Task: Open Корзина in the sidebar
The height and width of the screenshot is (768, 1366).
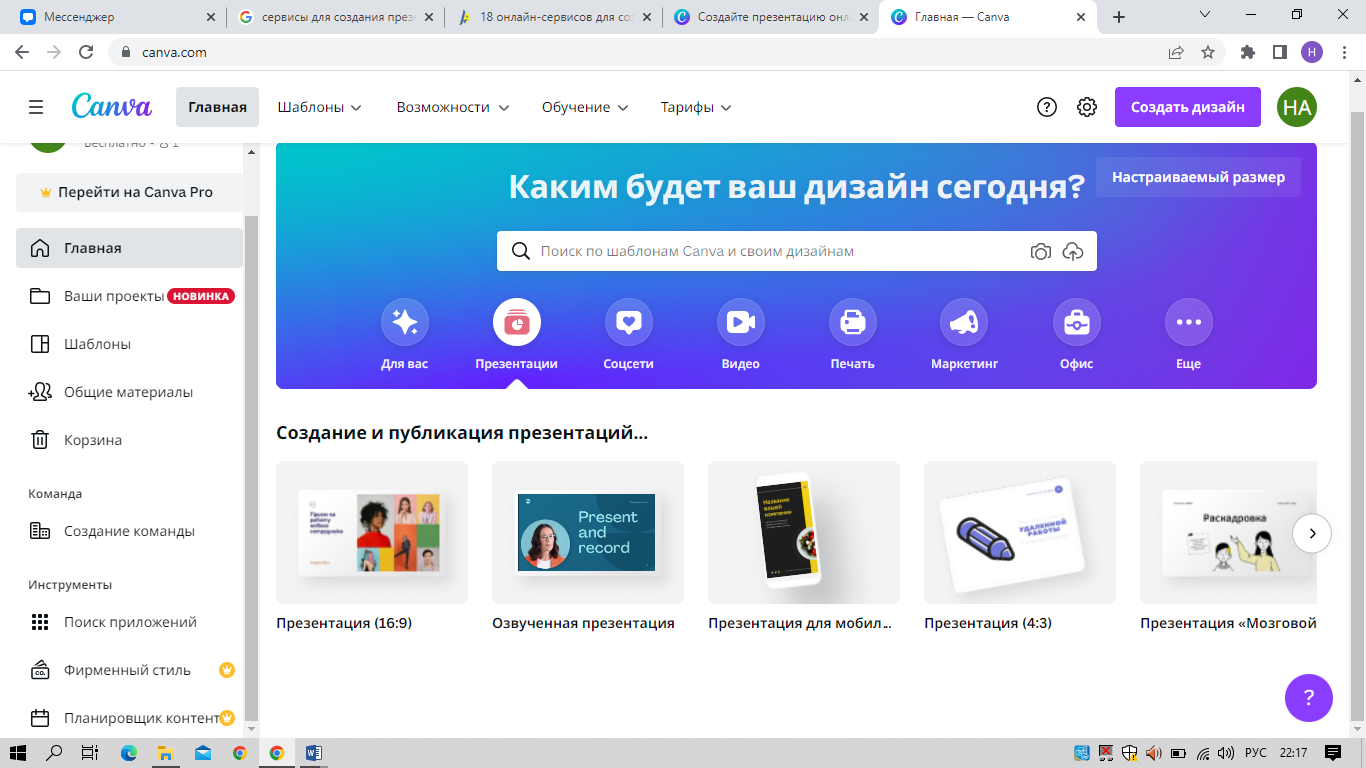Action: tap(129, 440)
